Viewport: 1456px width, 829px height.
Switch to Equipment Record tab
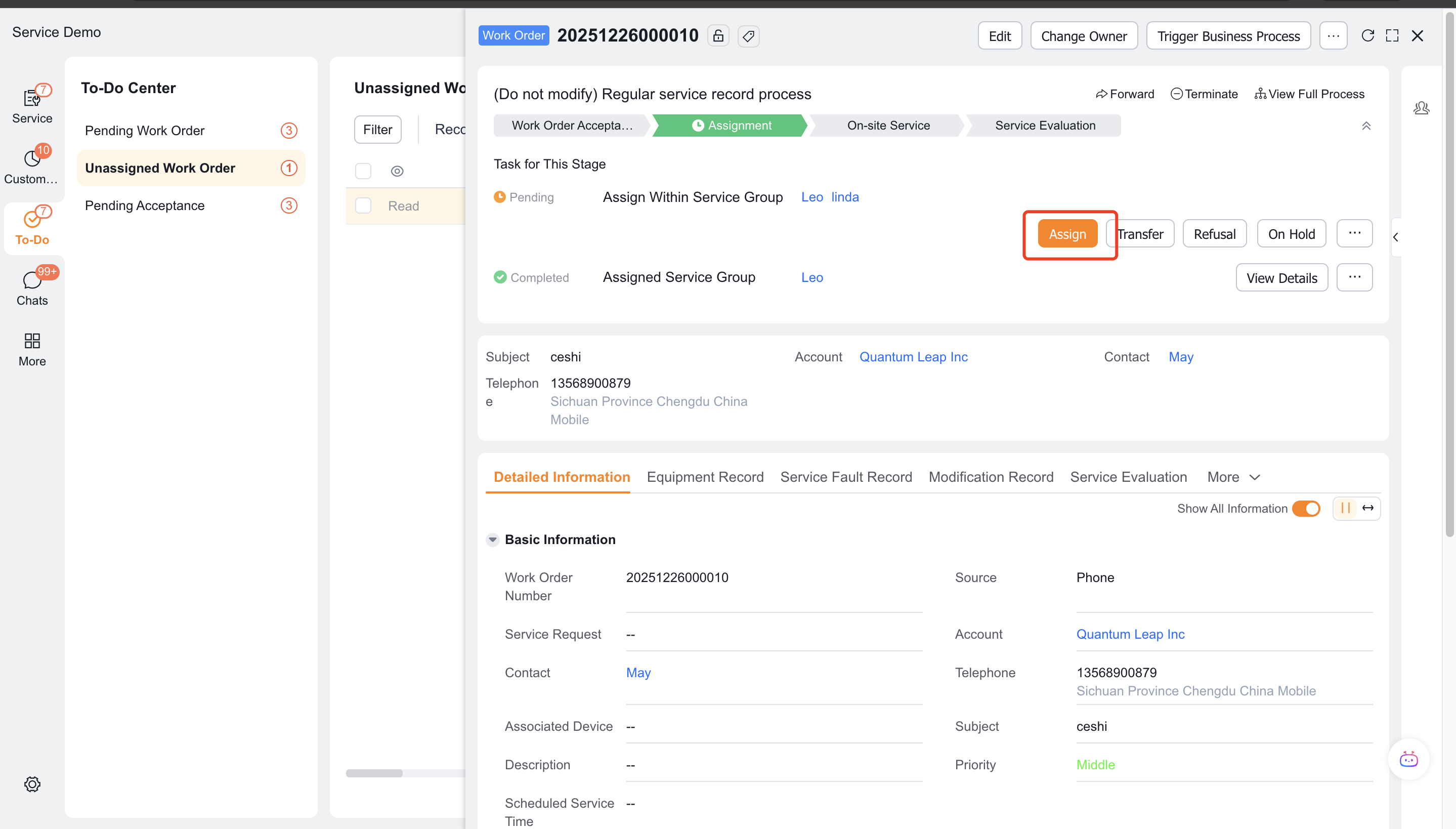point(705,477)
